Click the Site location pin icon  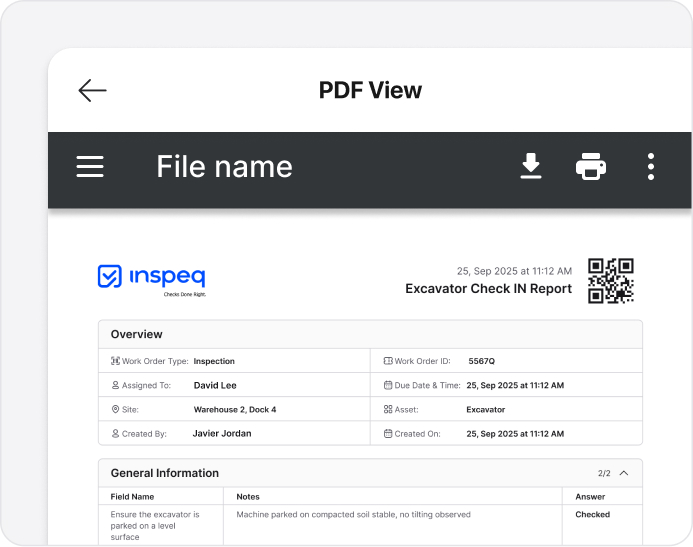pos(115,410)
